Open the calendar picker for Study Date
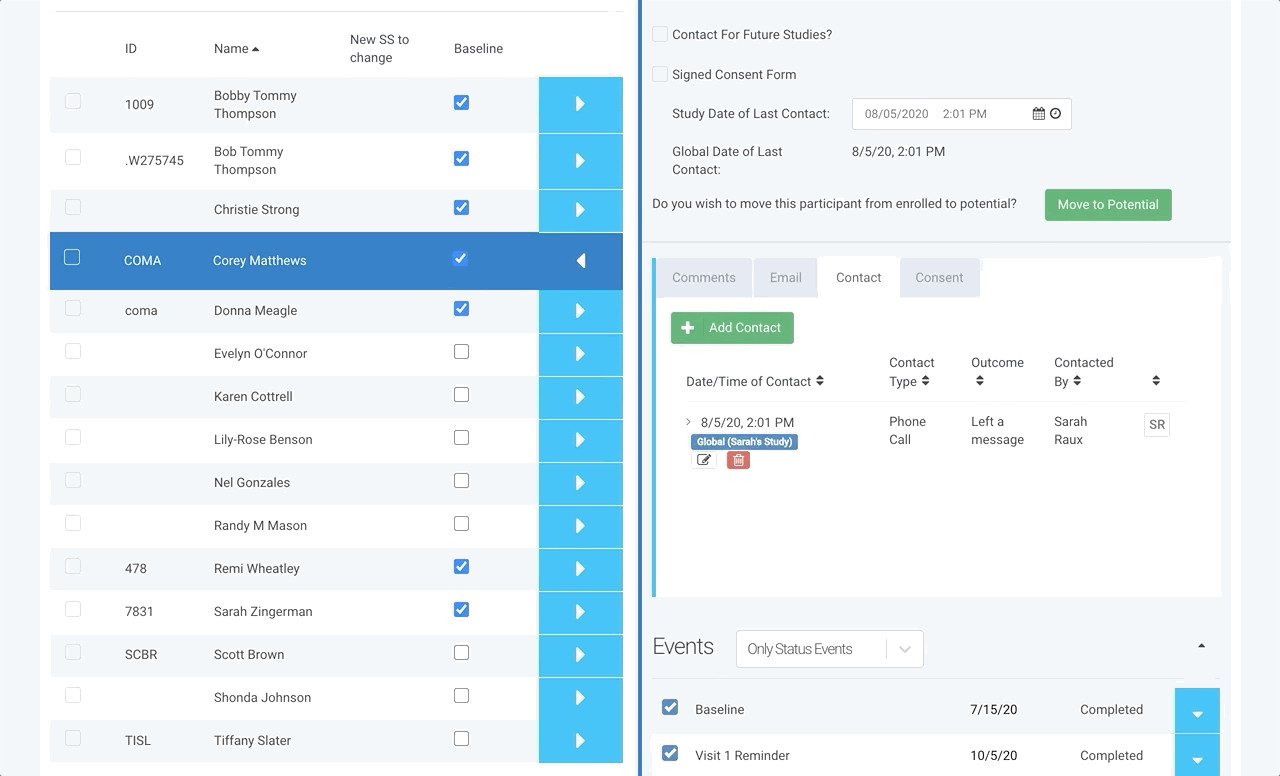 (x=1039, y=114)
